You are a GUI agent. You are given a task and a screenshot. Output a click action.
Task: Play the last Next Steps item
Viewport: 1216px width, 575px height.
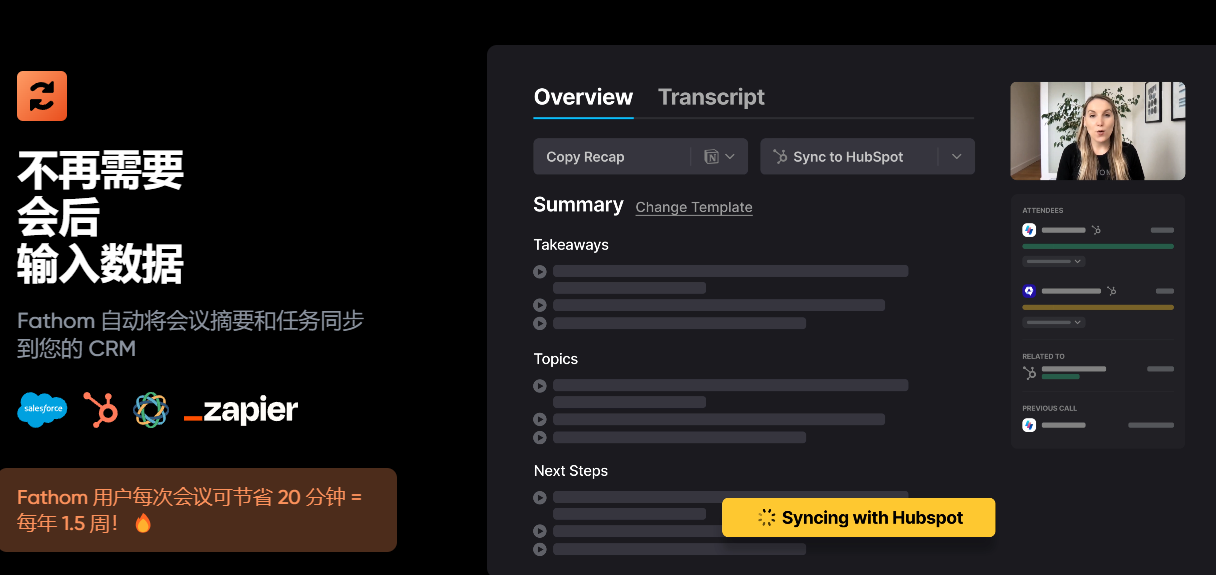click(x=540, y=549)
